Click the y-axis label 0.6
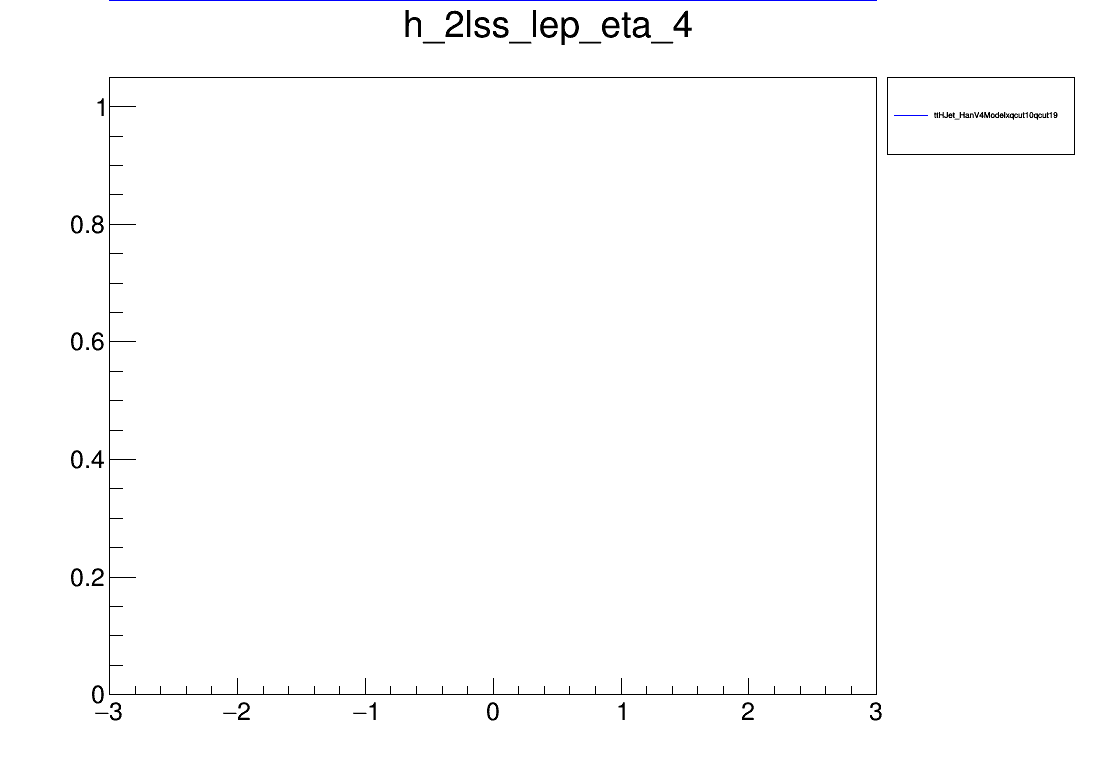 click(87, 342)
